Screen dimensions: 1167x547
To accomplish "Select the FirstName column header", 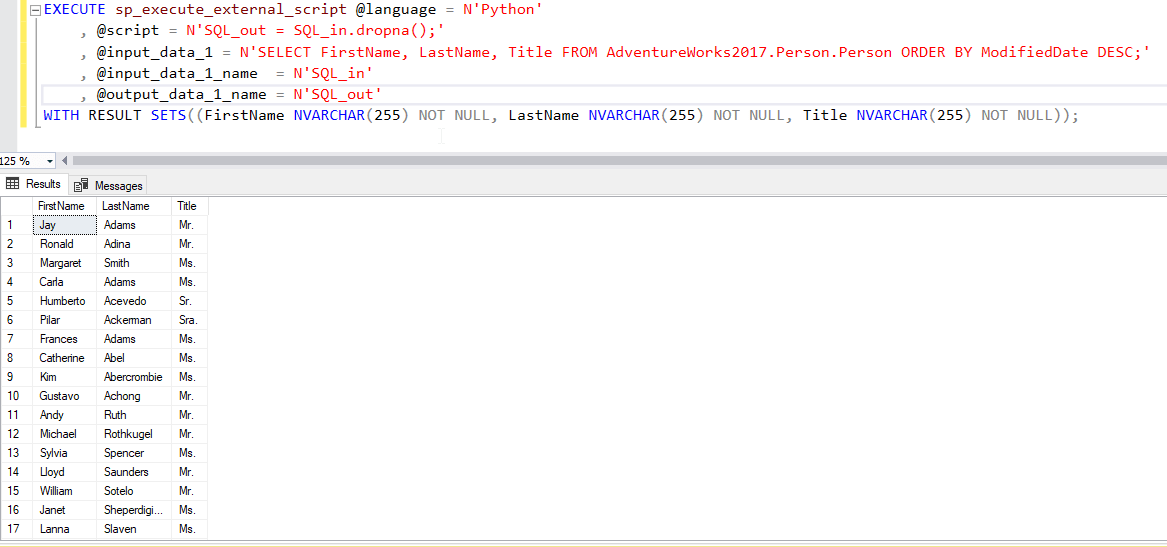I will [65, 206].
